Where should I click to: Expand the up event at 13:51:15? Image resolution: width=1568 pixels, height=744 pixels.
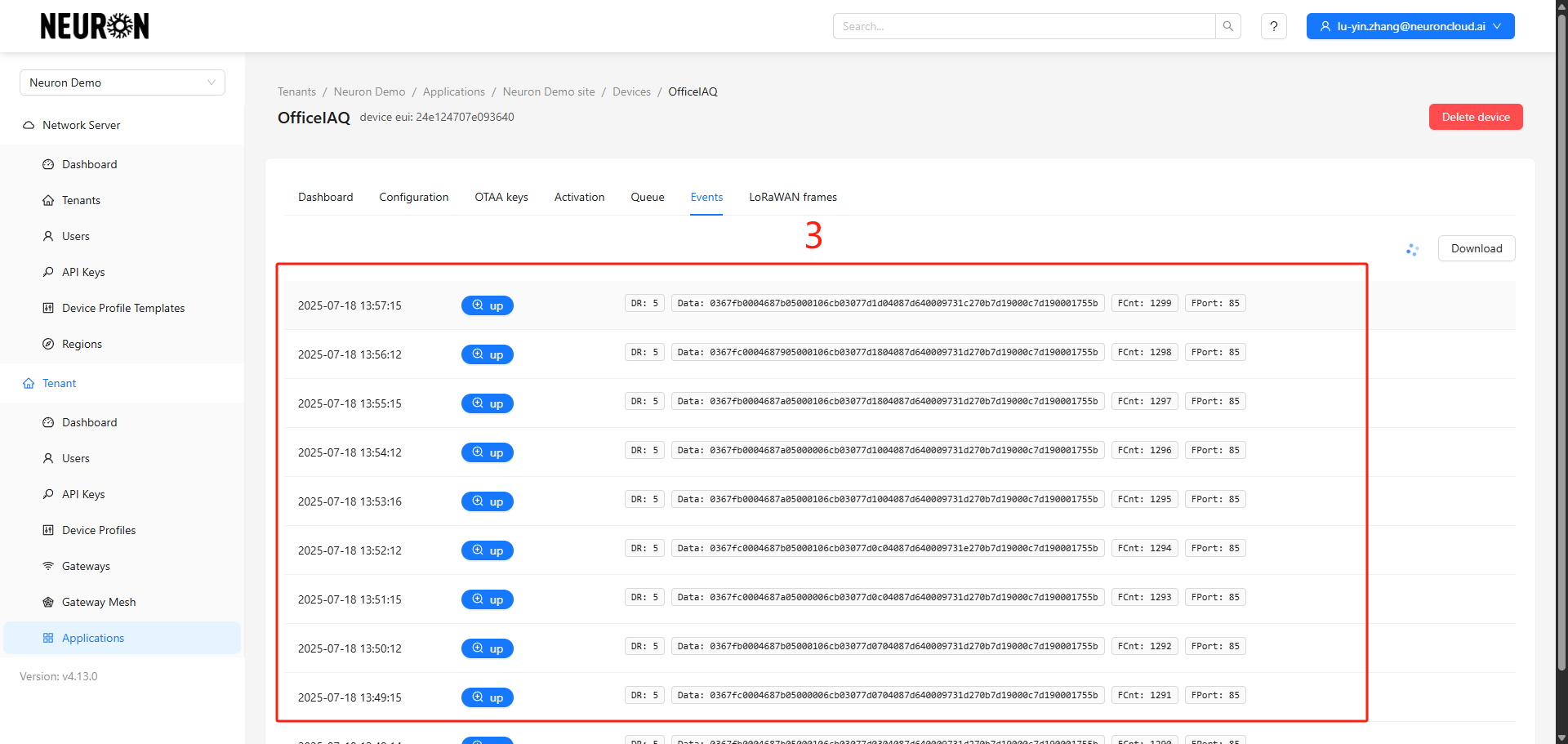point(488,599)
